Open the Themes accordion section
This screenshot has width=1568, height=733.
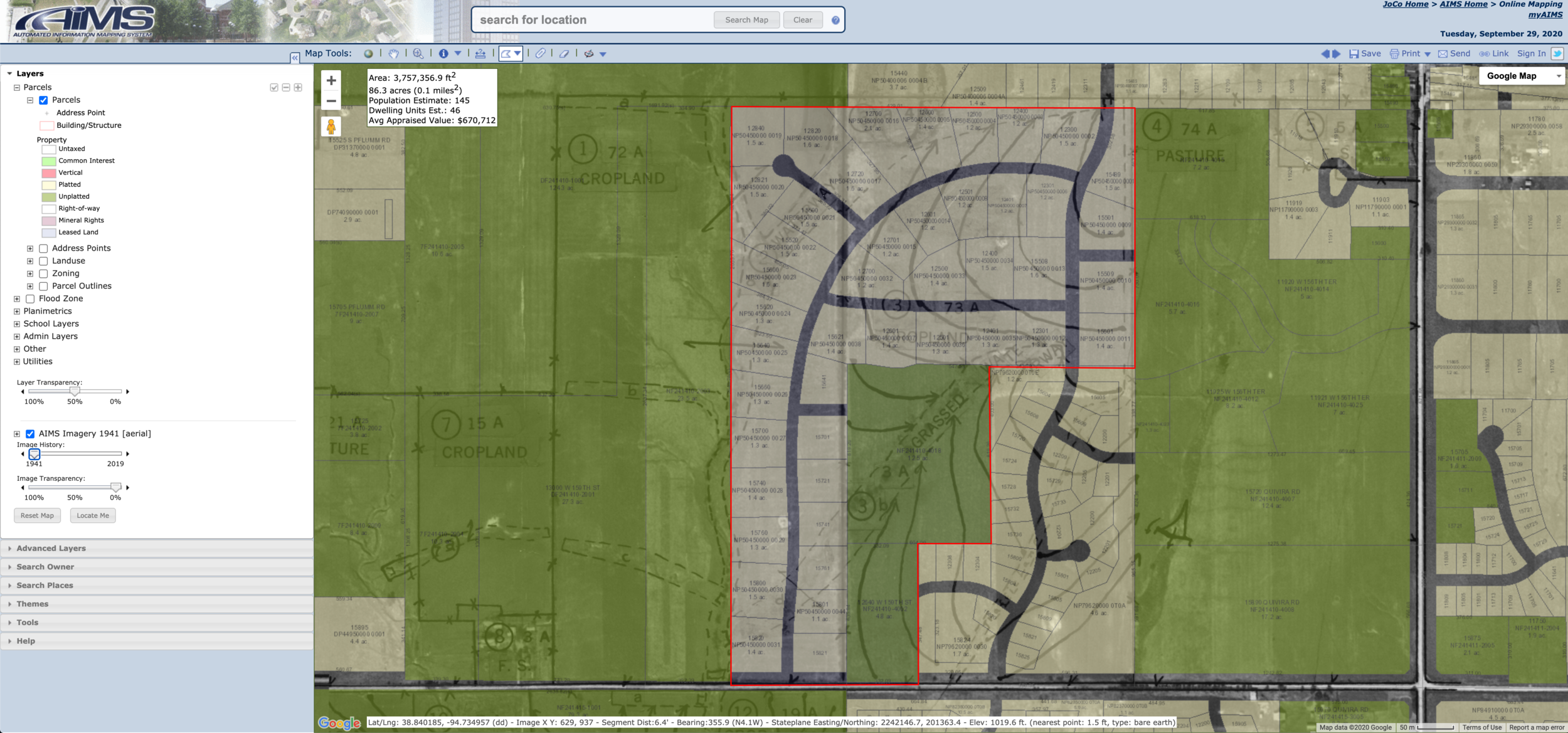(33, 604)
